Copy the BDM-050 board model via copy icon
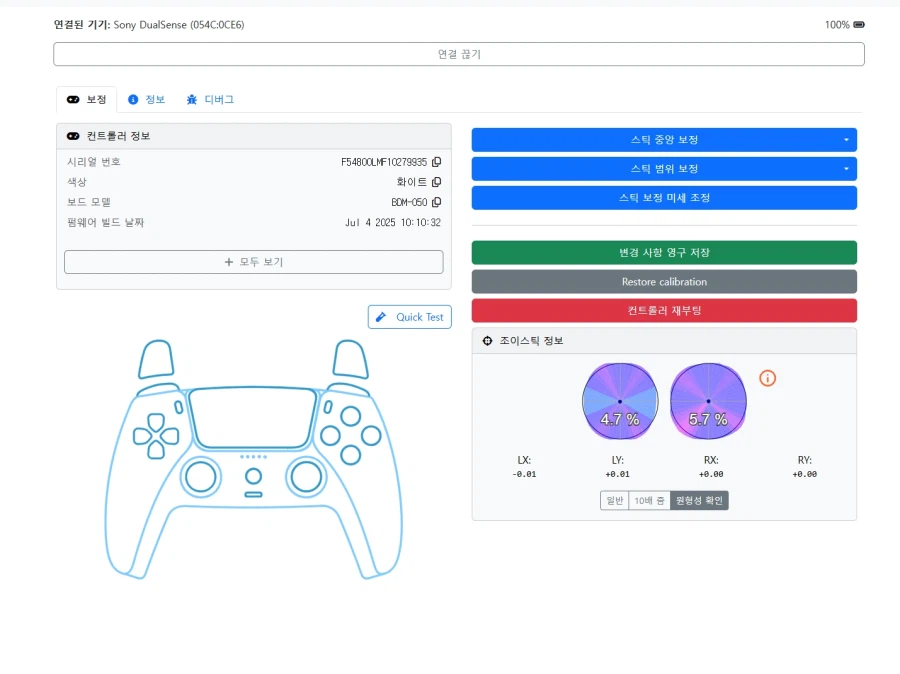This screenshot has width=900, height=674. pos(437,201)
